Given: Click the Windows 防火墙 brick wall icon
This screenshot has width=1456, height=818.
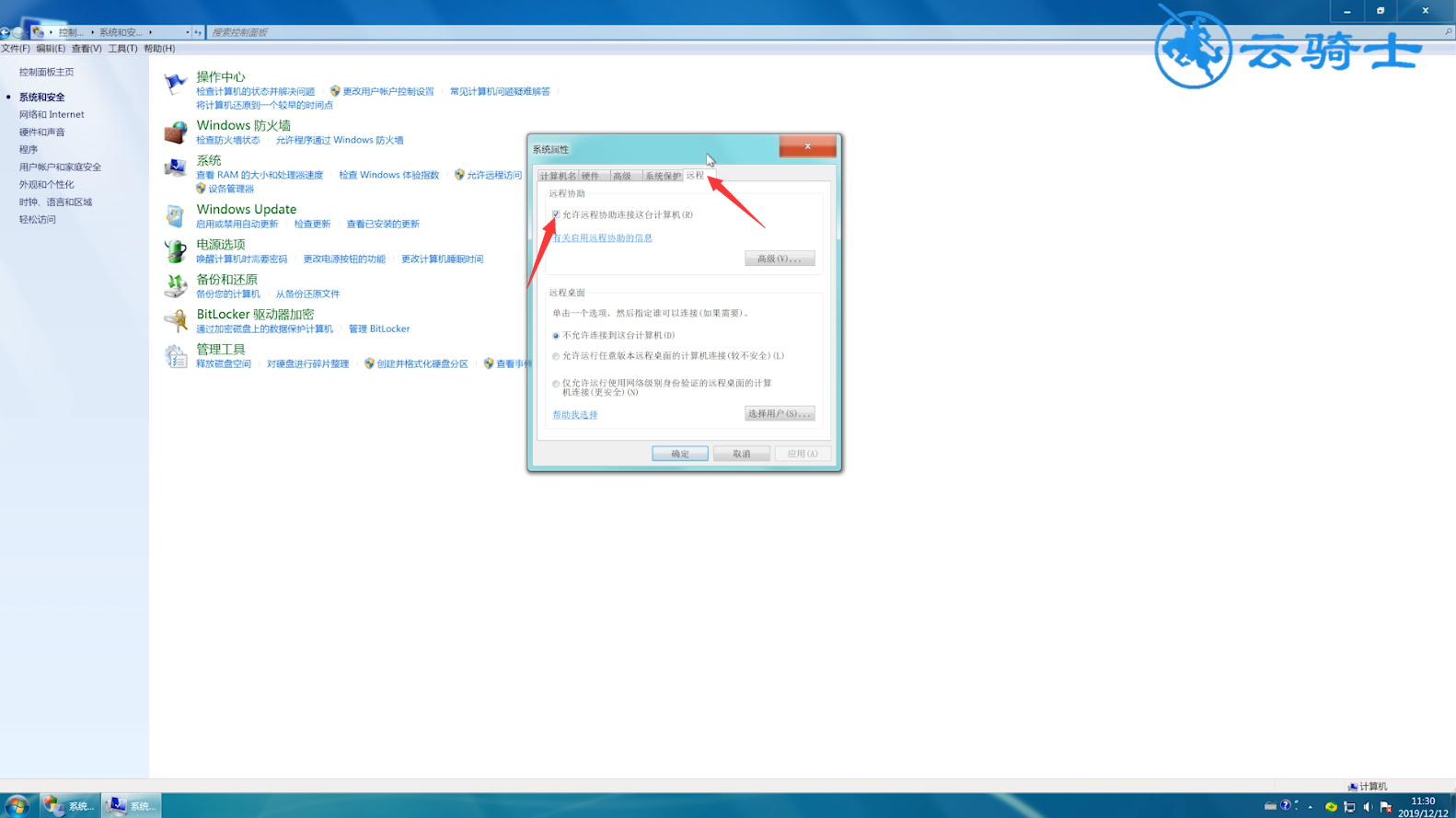Looking at the screenshot, I should (x=175, y=132).
